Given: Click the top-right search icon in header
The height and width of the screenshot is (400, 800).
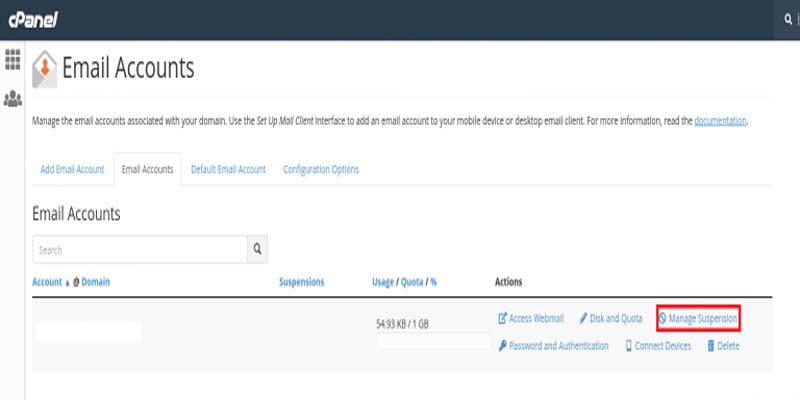Looking at the screenshot, I should (788, 20).
